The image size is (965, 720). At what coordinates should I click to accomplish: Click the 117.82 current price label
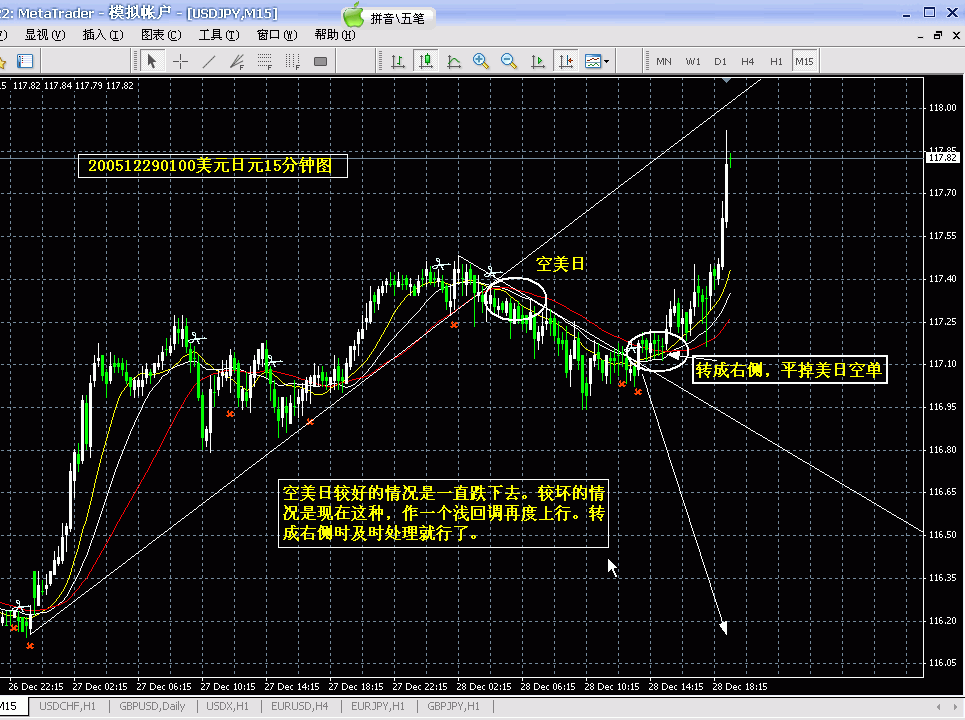pyautogui.click(x=942, y=158)
